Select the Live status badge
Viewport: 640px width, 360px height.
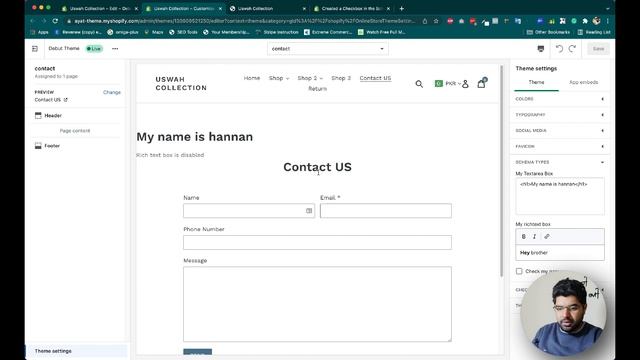tap(94, 49)
